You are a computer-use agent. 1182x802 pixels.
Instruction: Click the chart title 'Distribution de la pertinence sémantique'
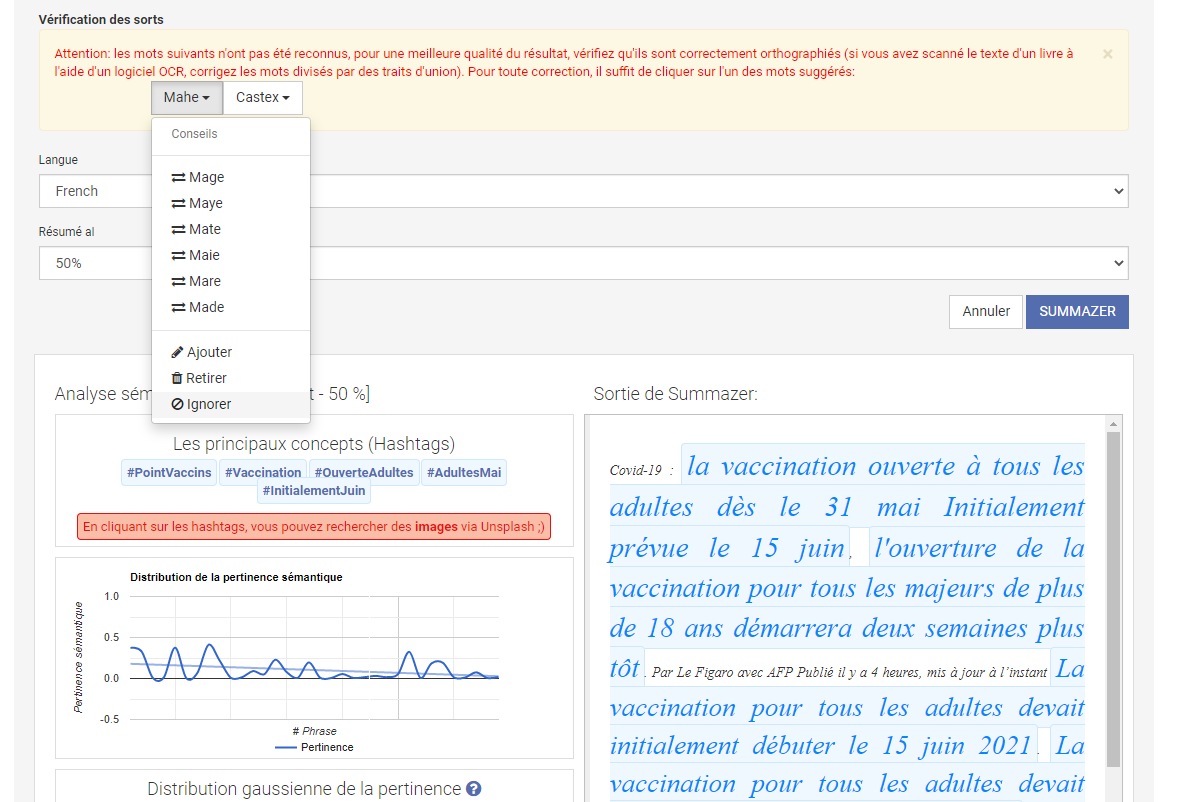click(x=236, y=577)
